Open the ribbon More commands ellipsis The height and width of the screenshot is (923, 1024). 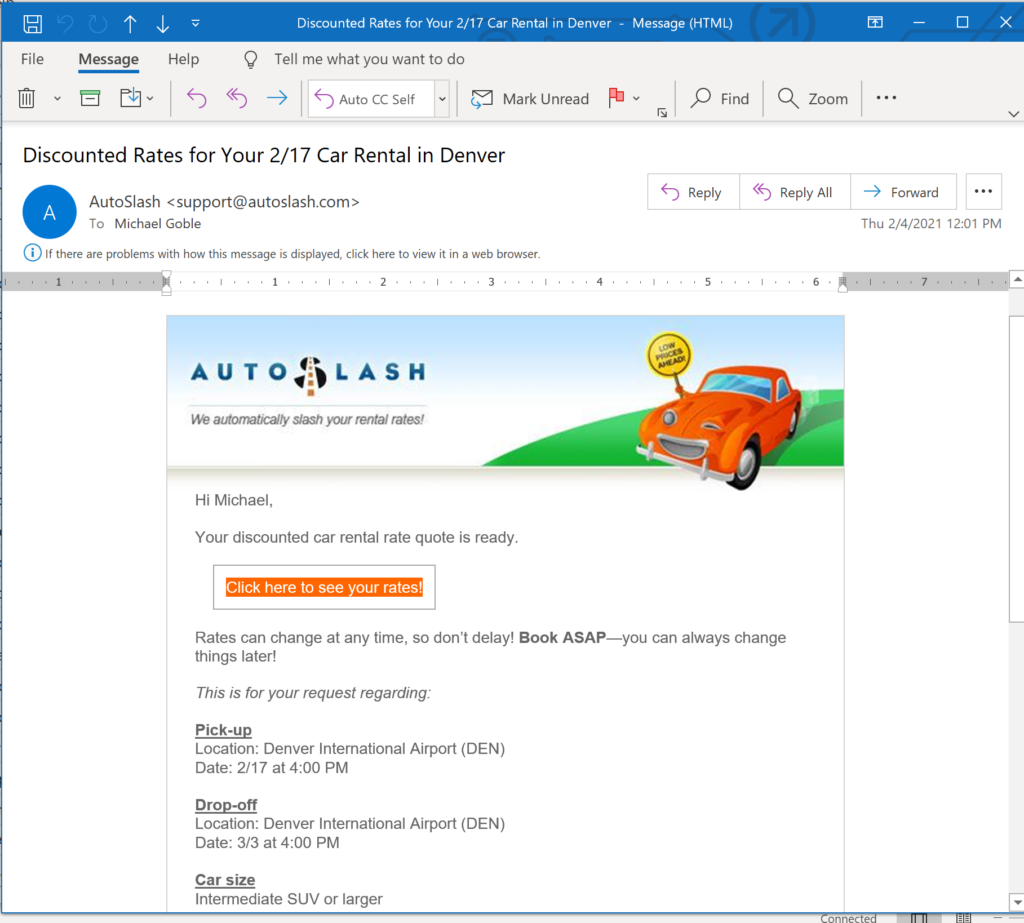(886, 98)
